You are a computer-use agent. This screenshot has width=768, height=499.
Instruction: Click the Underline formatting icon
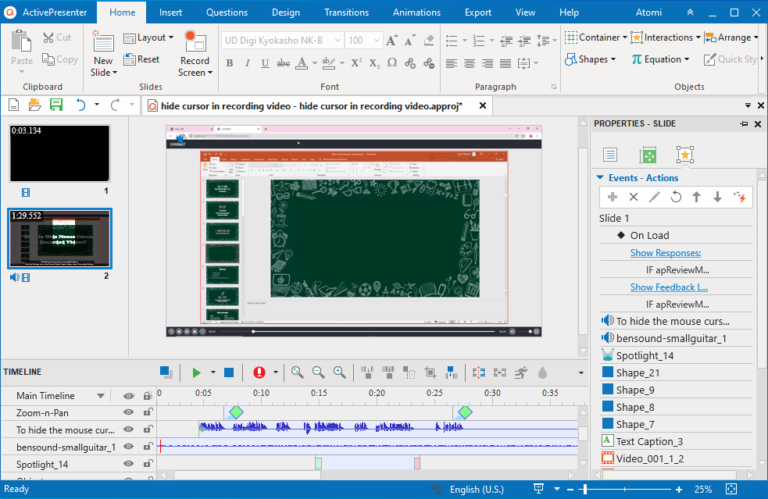pos(265,63)
